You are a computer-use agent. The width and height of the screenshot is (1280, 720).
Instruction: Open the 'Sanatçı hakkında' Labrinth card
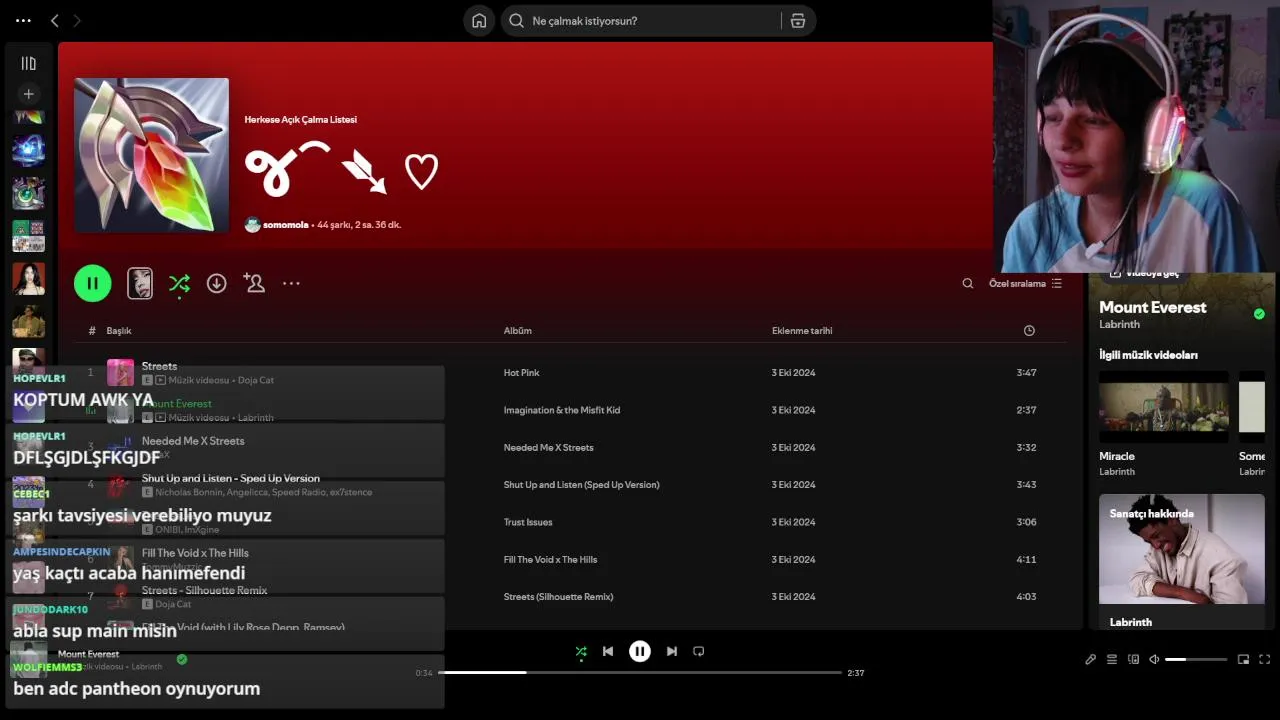(x=1181, y=564)
